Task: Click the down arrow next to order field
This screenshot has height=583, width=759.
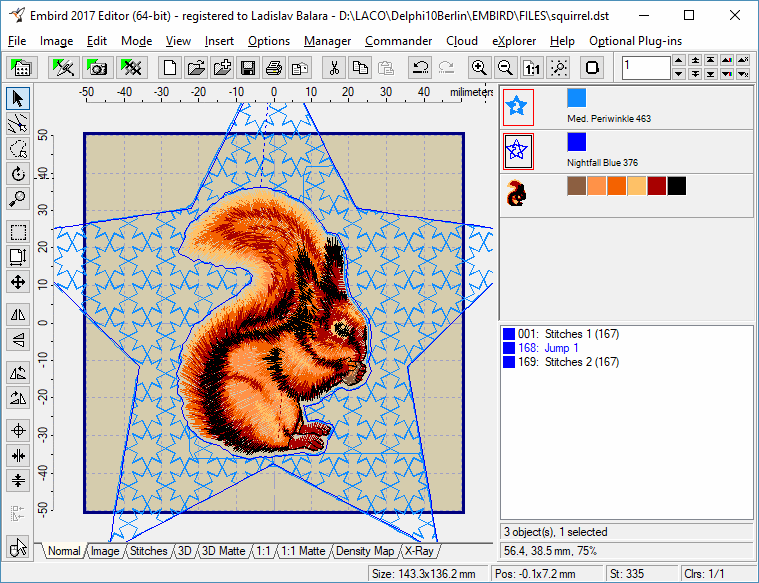Action: [x=679, y=74]
